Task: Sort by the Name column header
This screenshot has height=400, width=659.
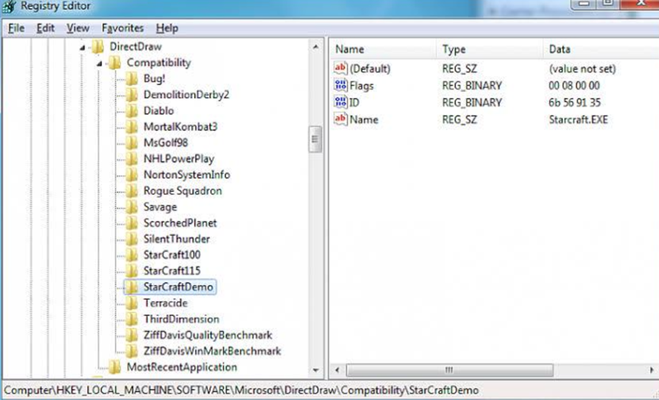Action: (382, 49)
